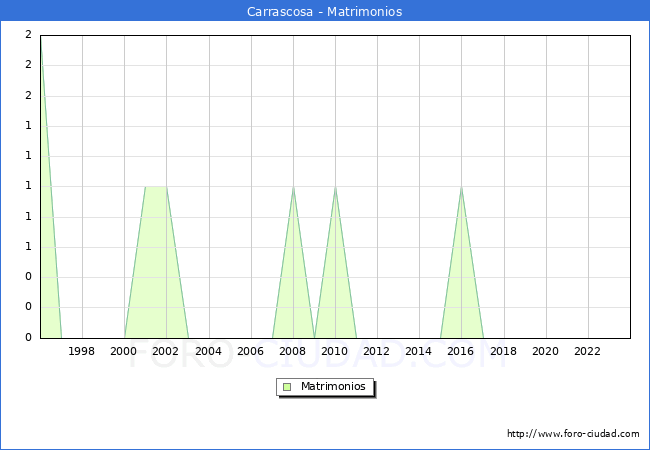The width and height of the screenshot is (650, 450).
Task: Select the 2012 x-axis label
Action: [376, 351]
